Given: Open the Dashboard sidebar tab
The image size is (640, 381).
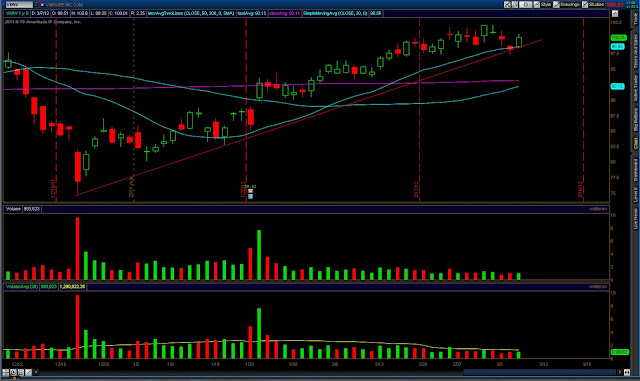Looking at the screenshot, I should (636, 170).
